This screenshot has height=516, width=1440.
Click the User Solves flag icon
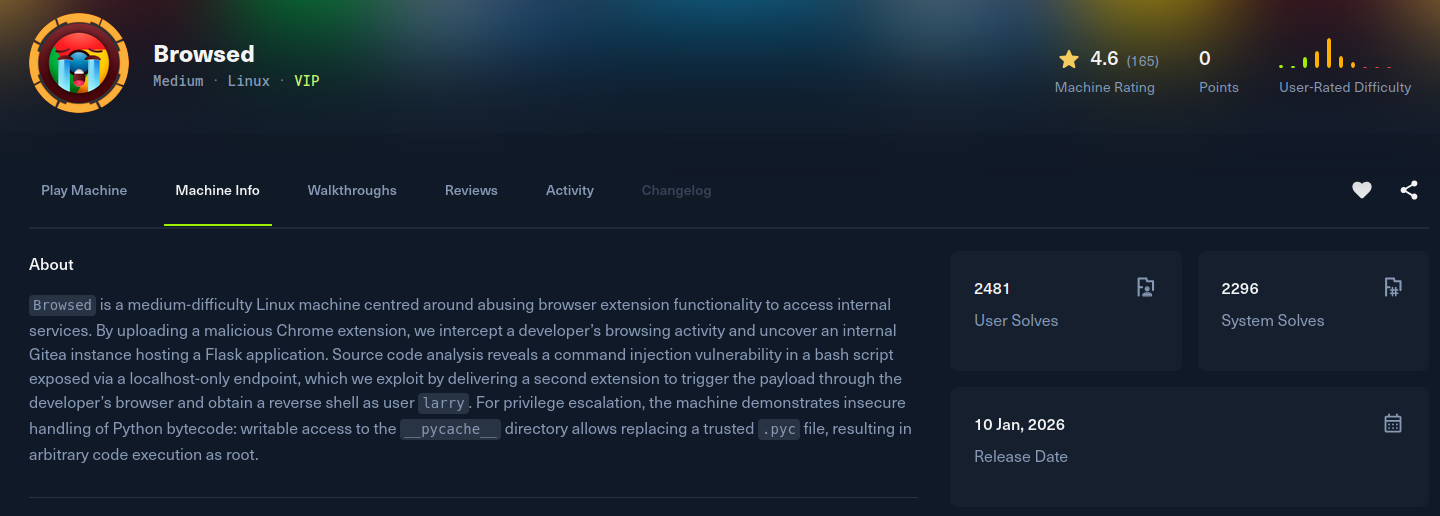pyautogui.click(x=1146, y=288)
